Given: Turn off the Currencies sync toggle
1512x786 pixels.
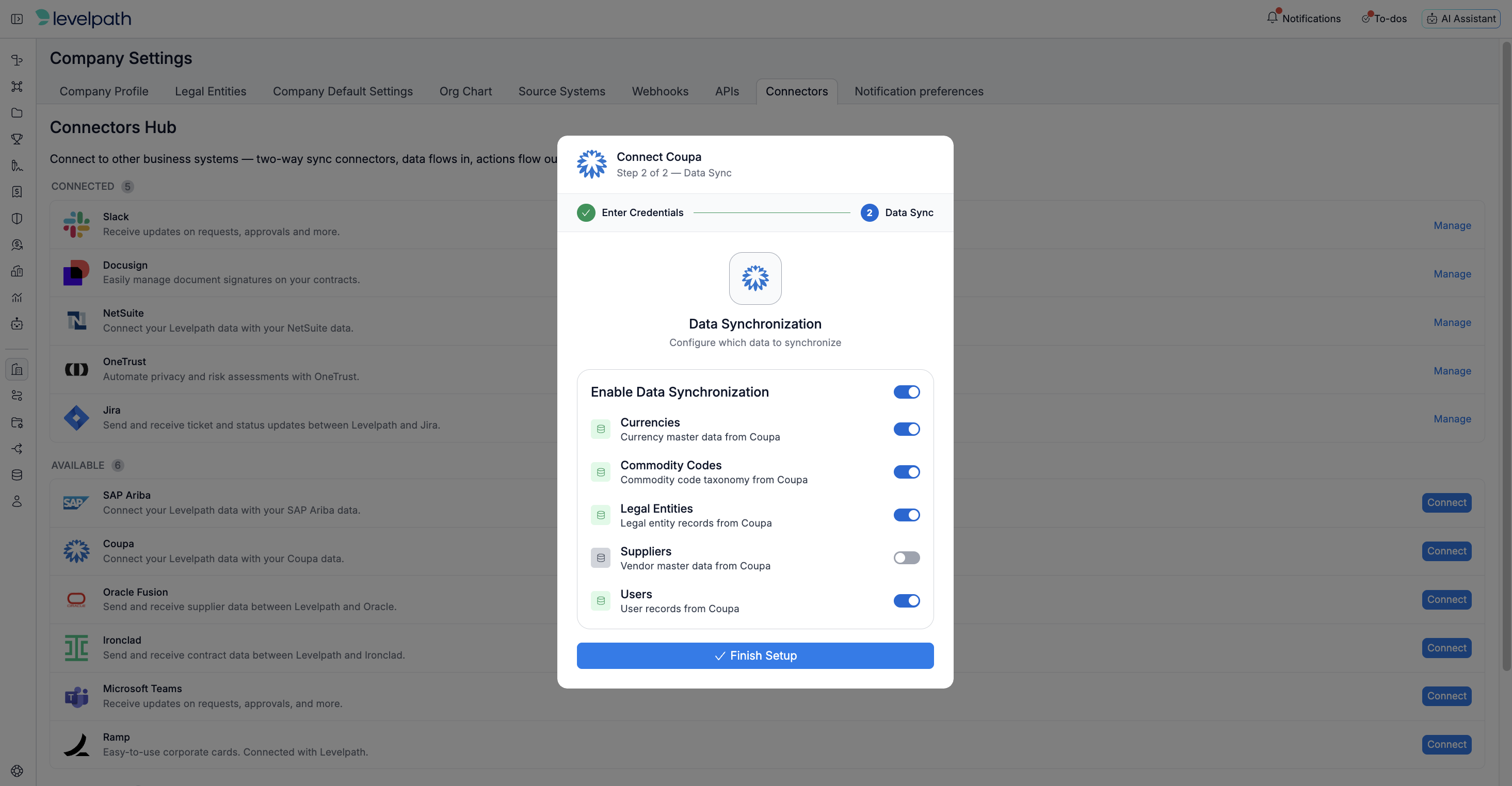Looking at the screenshot, I should click(x=906, y=430).
